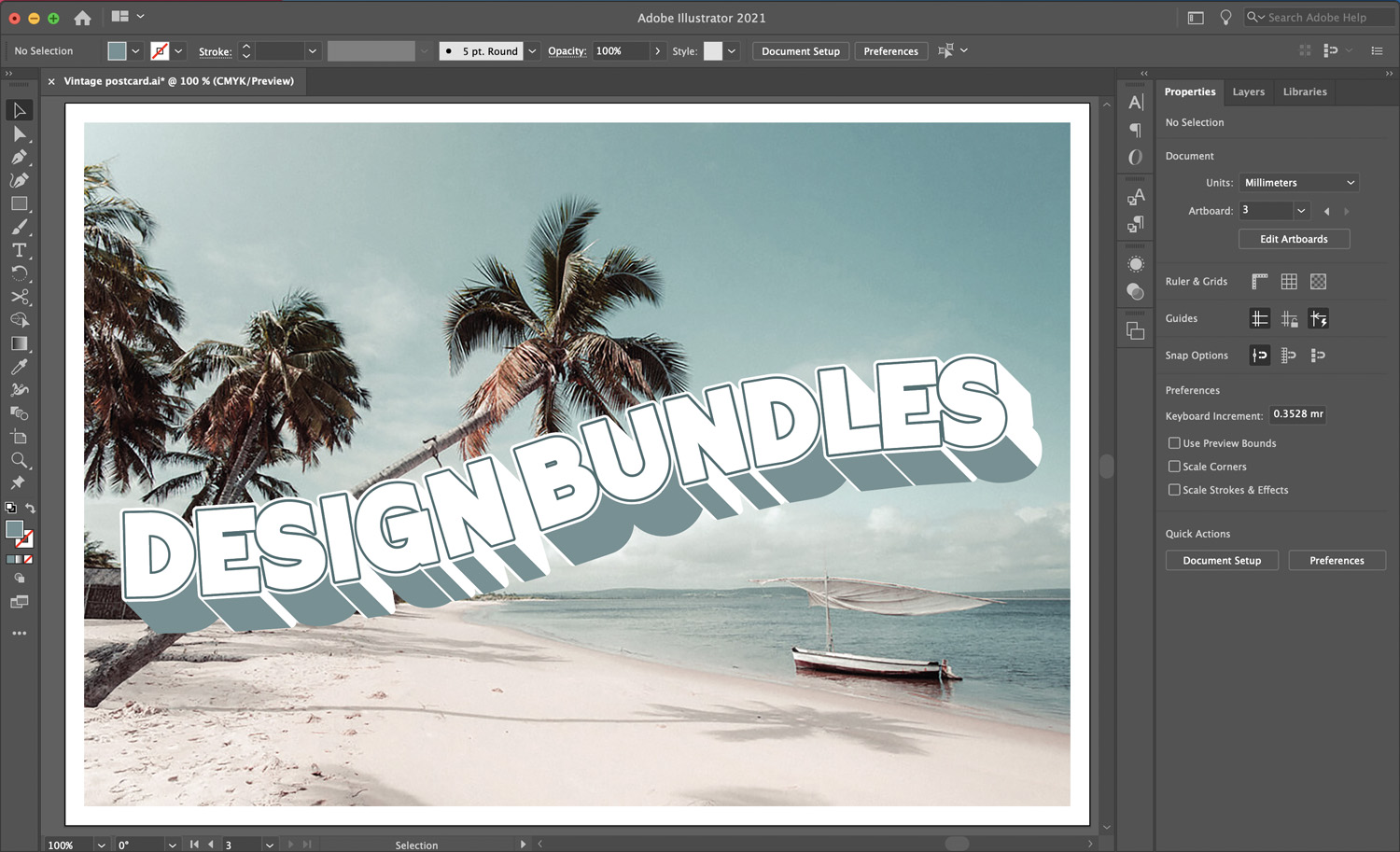Click fill color swatch in control bar
Screen dimensions: 1400x852
[117, 51]
